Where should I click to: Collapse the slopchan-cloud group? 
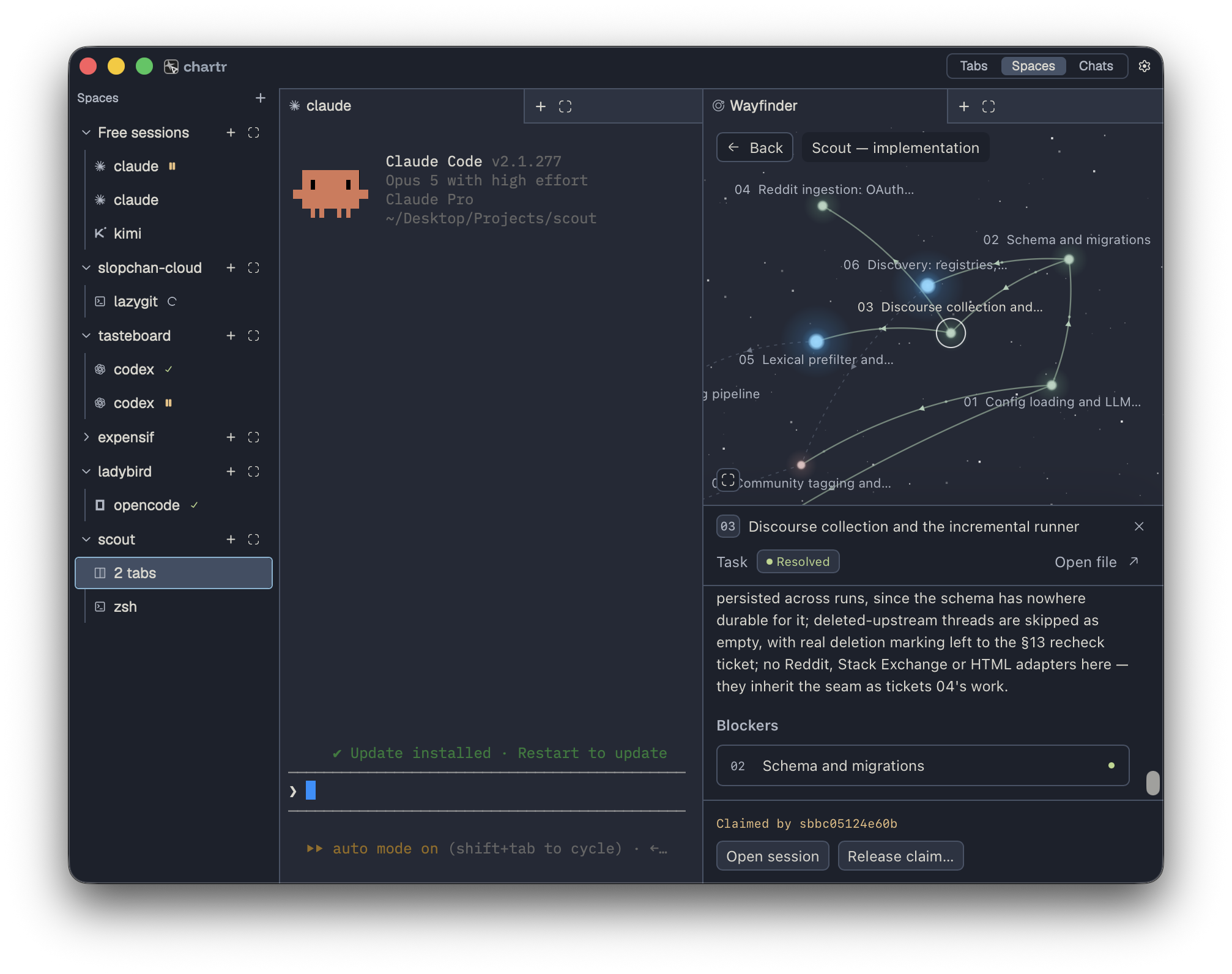click(x=86, y=268)
